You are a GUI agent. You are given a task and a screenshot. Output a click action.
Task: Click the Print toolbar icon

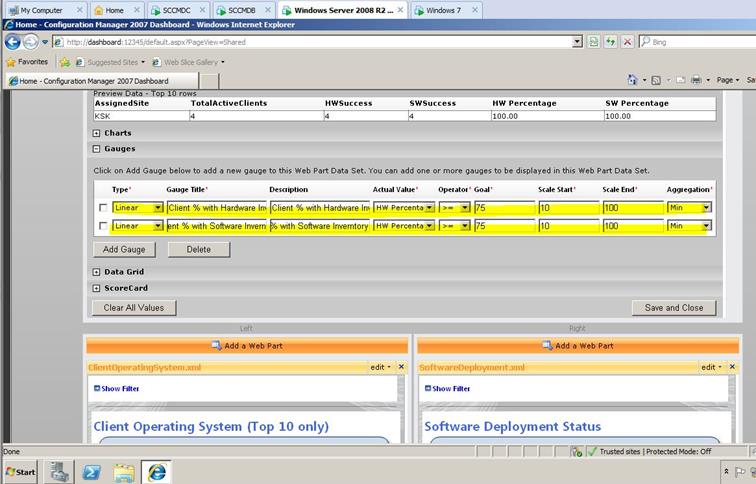click(x=696, y=80)
